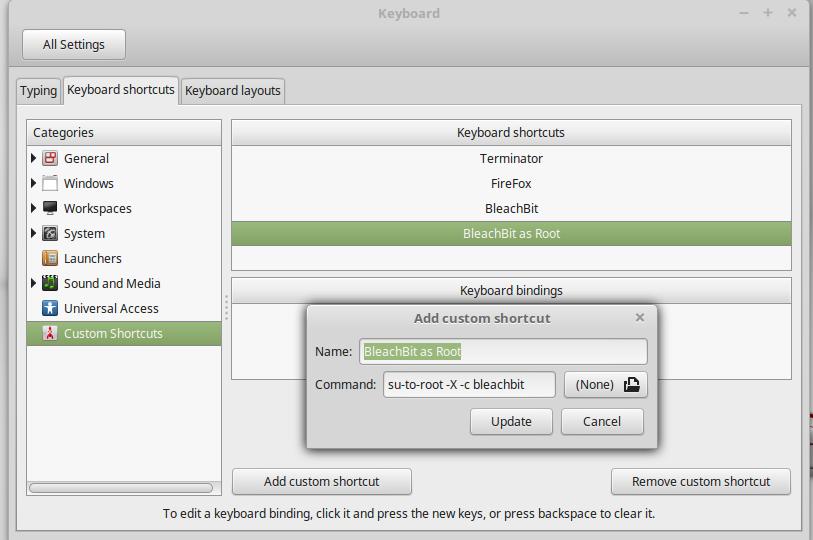Select the Launchers category label

pyautogui.click(x=93, y=258)
